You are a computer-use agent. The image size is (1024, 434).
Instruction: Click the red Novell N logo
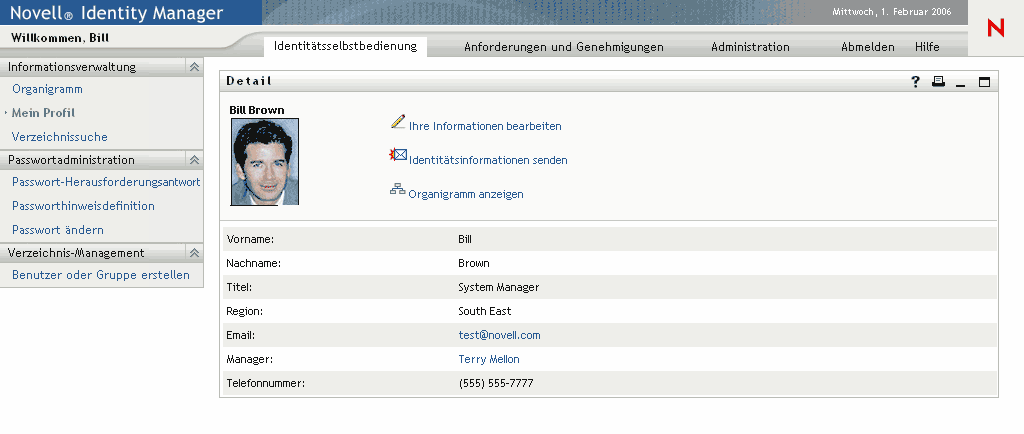coord(996,28)
